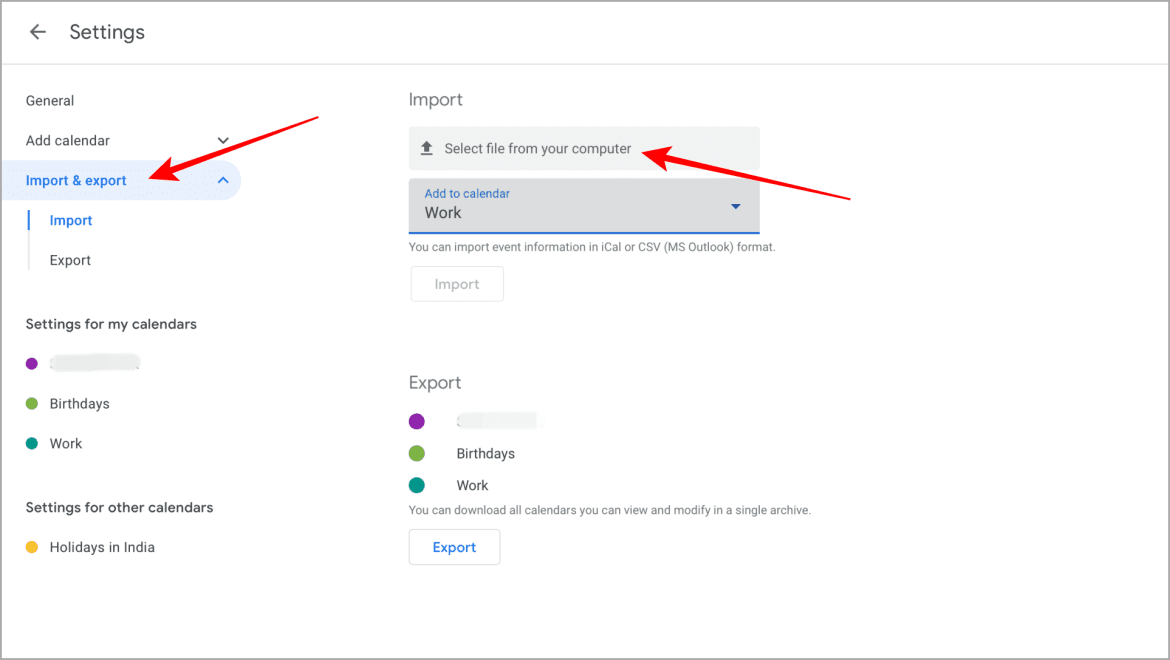Open Birthdays calendar settings in the sidebar
The height and width of the screenshot is (660, 1170).
point(79,404)
